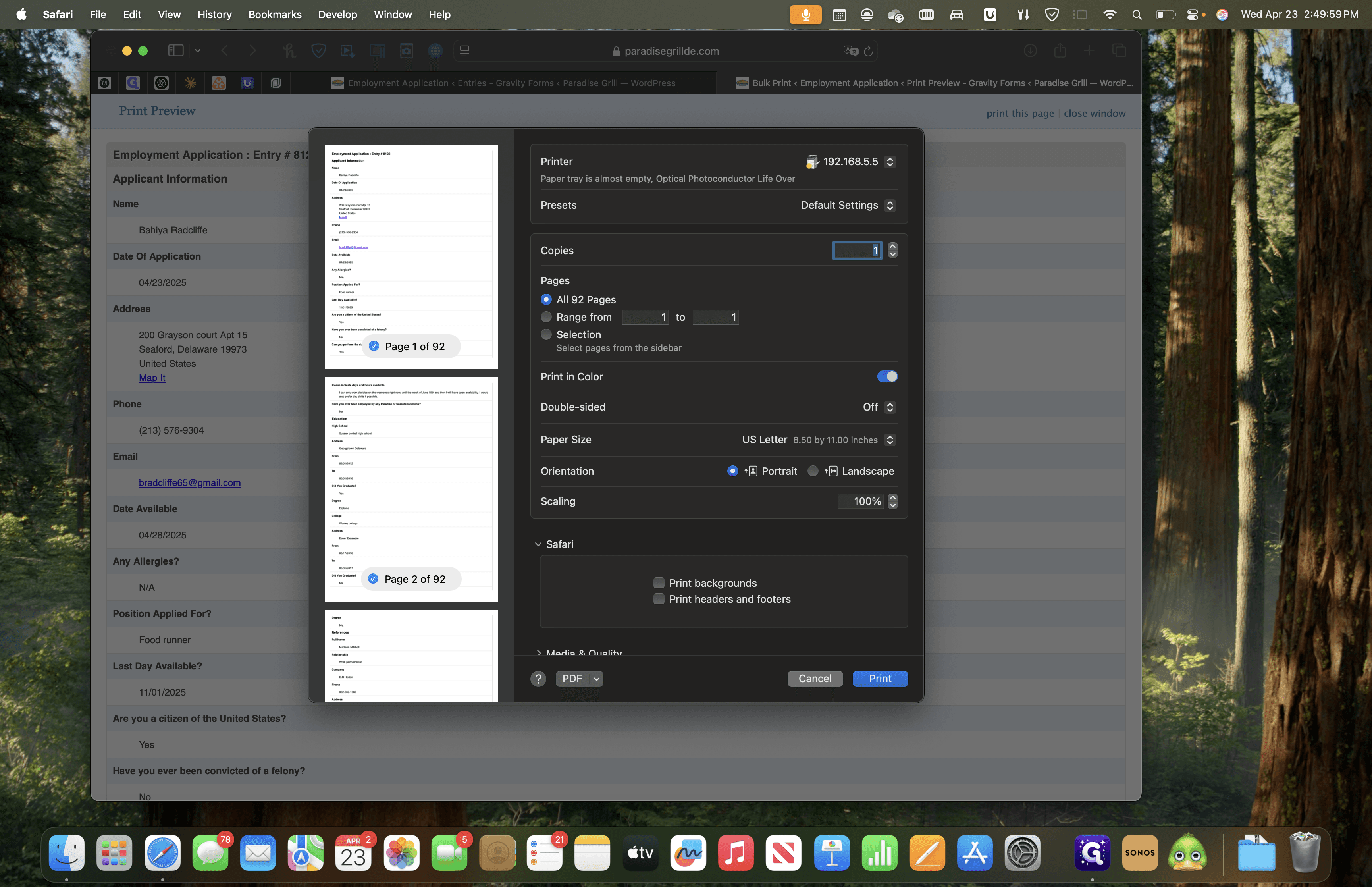
Task: Open Launchpad from the Dock
Action: pos(115,852)
